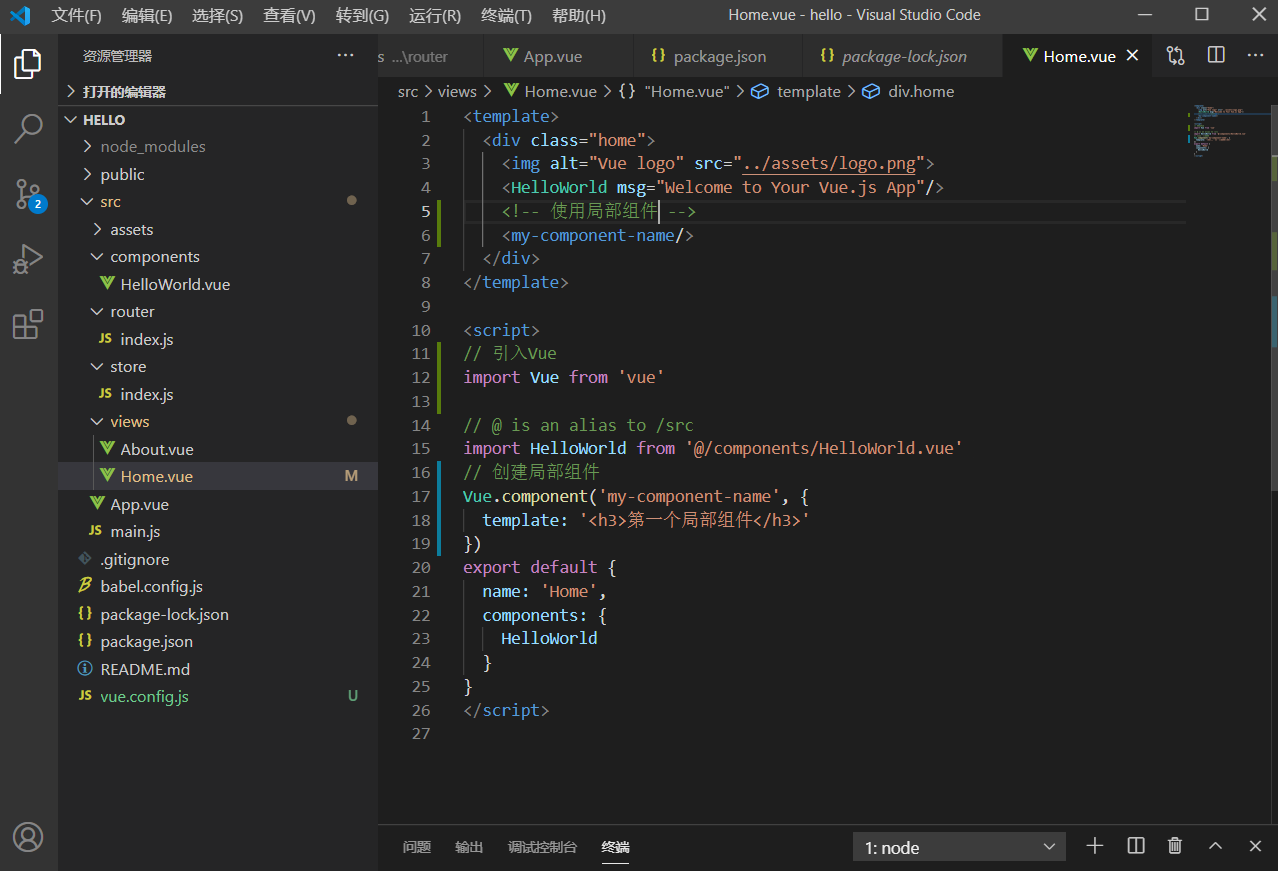Image resolution: width=1278 pixels, height=871 pixels.
Task: Open the 终端(T) menu
Action: 506,15
